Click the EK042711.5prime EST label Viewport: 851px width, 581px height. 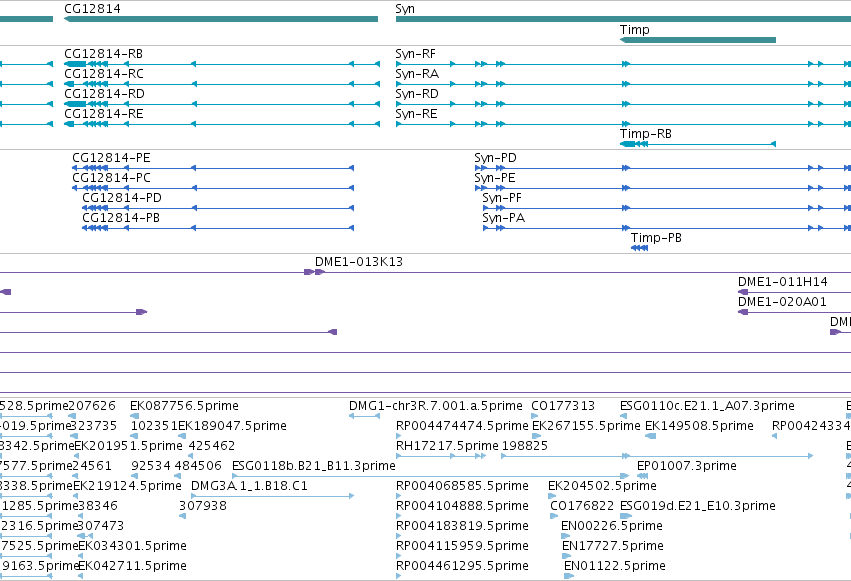click(x=132, y=566)
